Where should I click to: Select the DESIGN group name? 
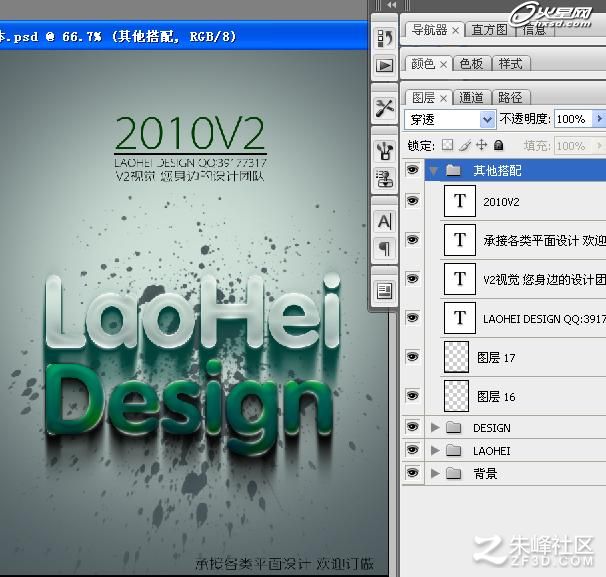492,428
